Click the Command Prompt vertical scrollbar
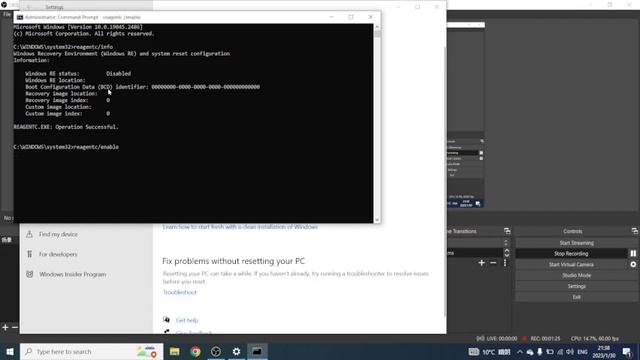The width and height of the screenshot is (640, 360). tap(377, 122)
